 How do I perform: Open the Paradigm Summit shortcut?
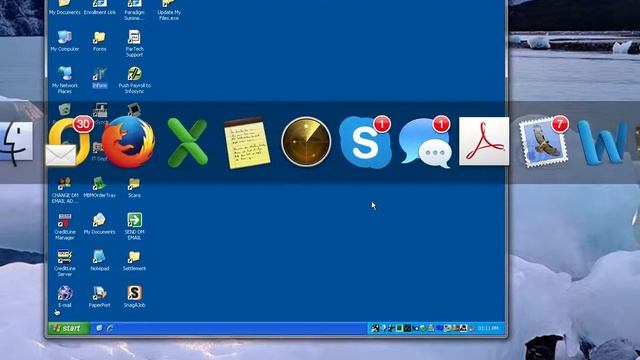click(x=134, y=10)
